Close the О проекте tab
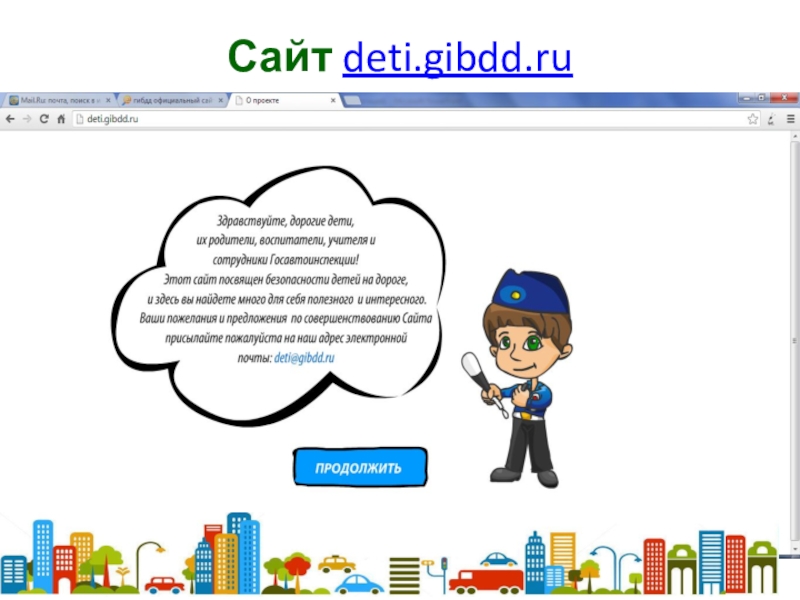 coord(333,101)
